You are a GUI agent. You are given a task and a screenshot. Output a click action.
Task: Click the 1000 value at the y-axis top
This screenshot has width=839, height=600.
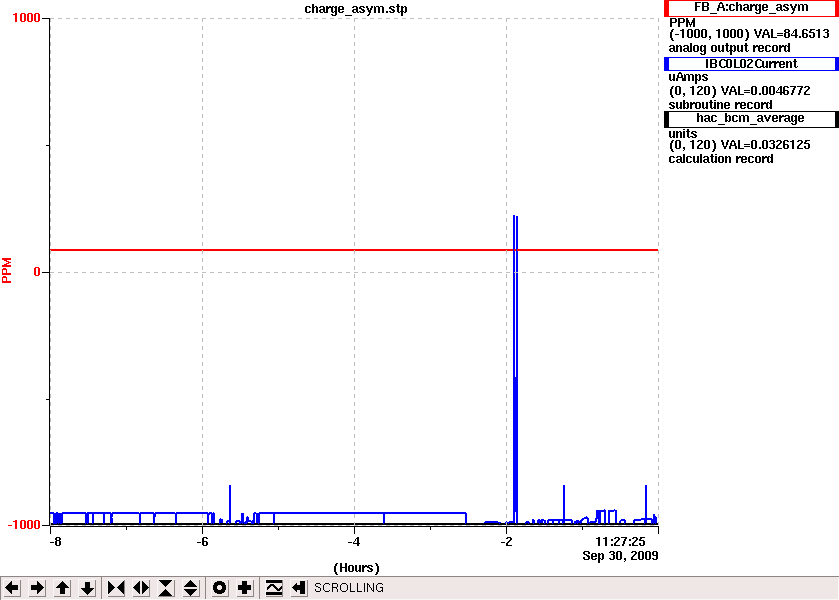[x=26, y=18]
